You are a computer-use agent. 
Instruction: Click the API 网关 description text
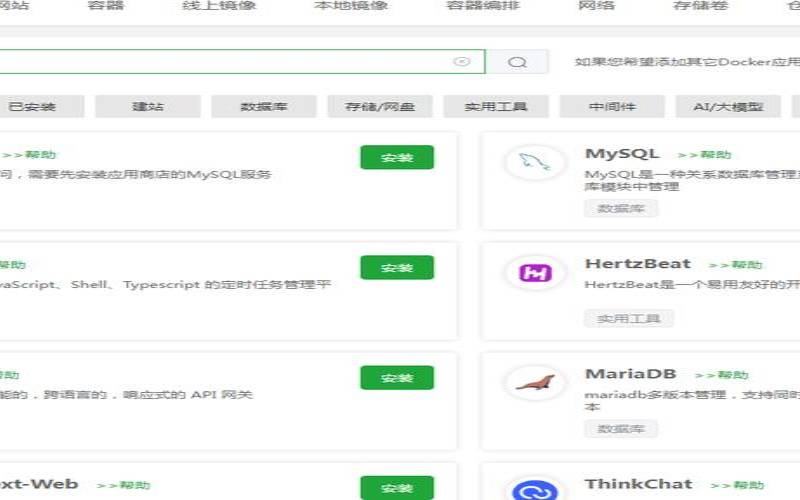click(126, 394)
